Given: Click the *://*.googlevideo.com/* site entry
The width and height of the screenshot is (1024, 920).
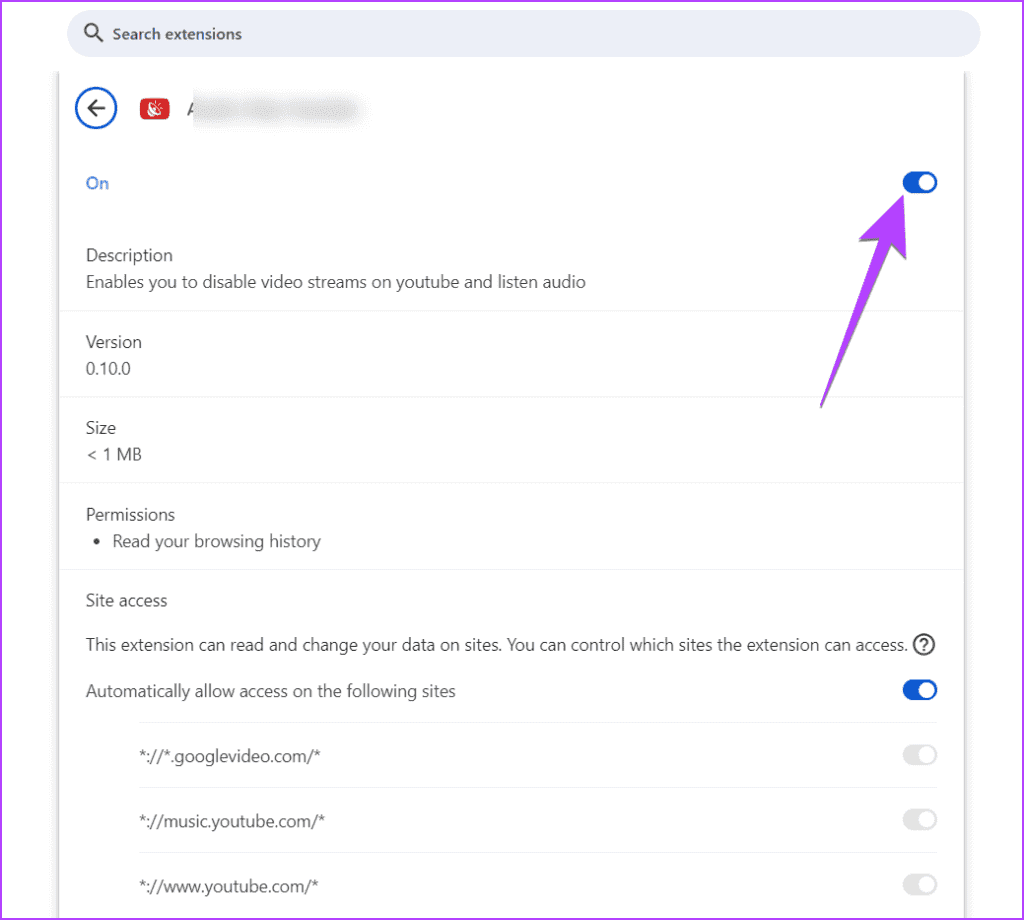Looking at the screenshot, I should point(230,756).
